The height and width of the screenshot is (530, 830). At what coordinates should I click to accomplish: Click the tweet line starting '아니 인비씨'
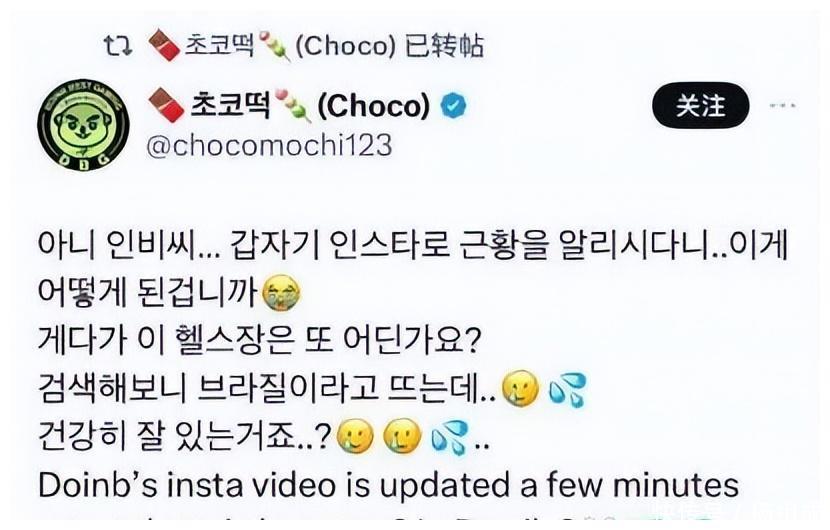pos(413,245)
